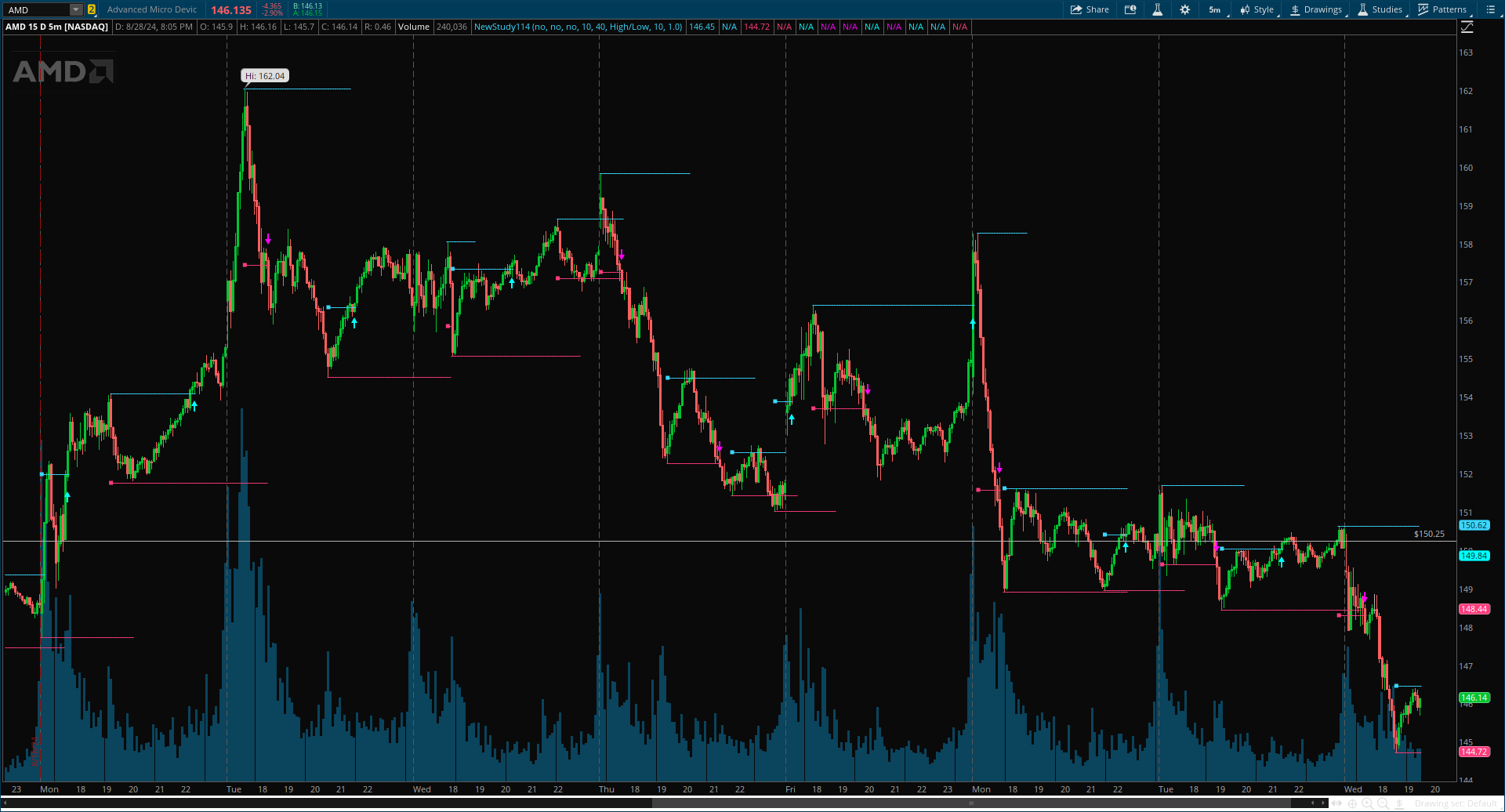The height and width of the screenshot is (812, 1505).
Task: Click the crosshair pan icon
Action: pyautogui.click(x=1352, y=803)
